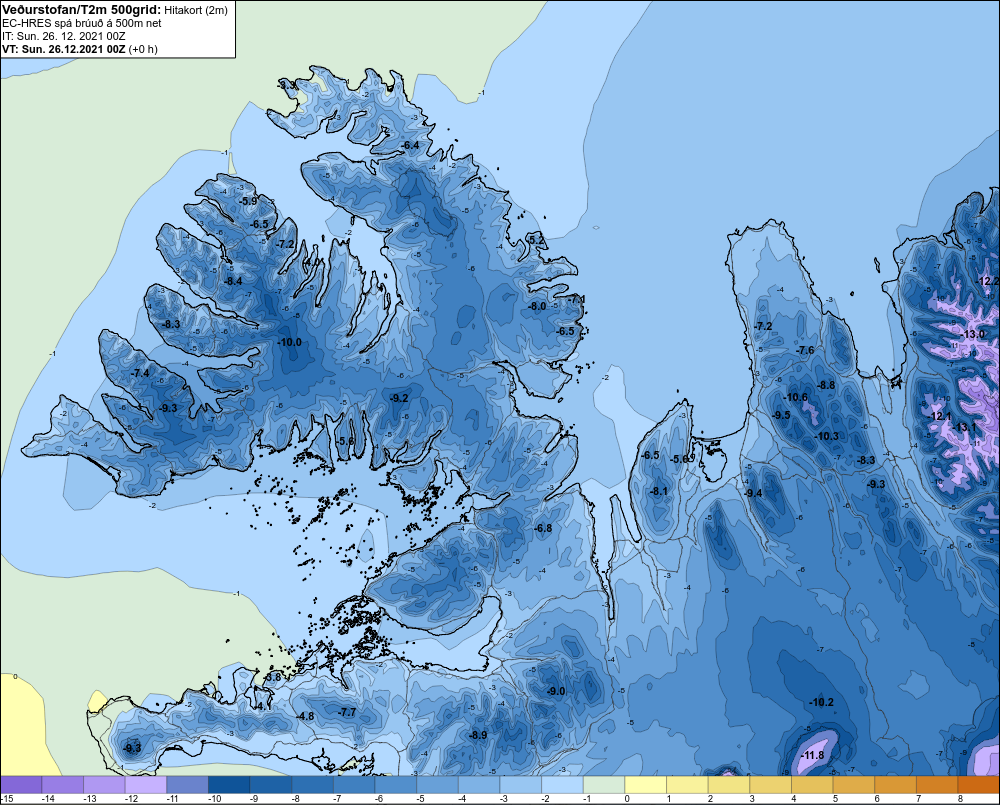Click the 4 to 5 golden legend swatch

point(812,785)
